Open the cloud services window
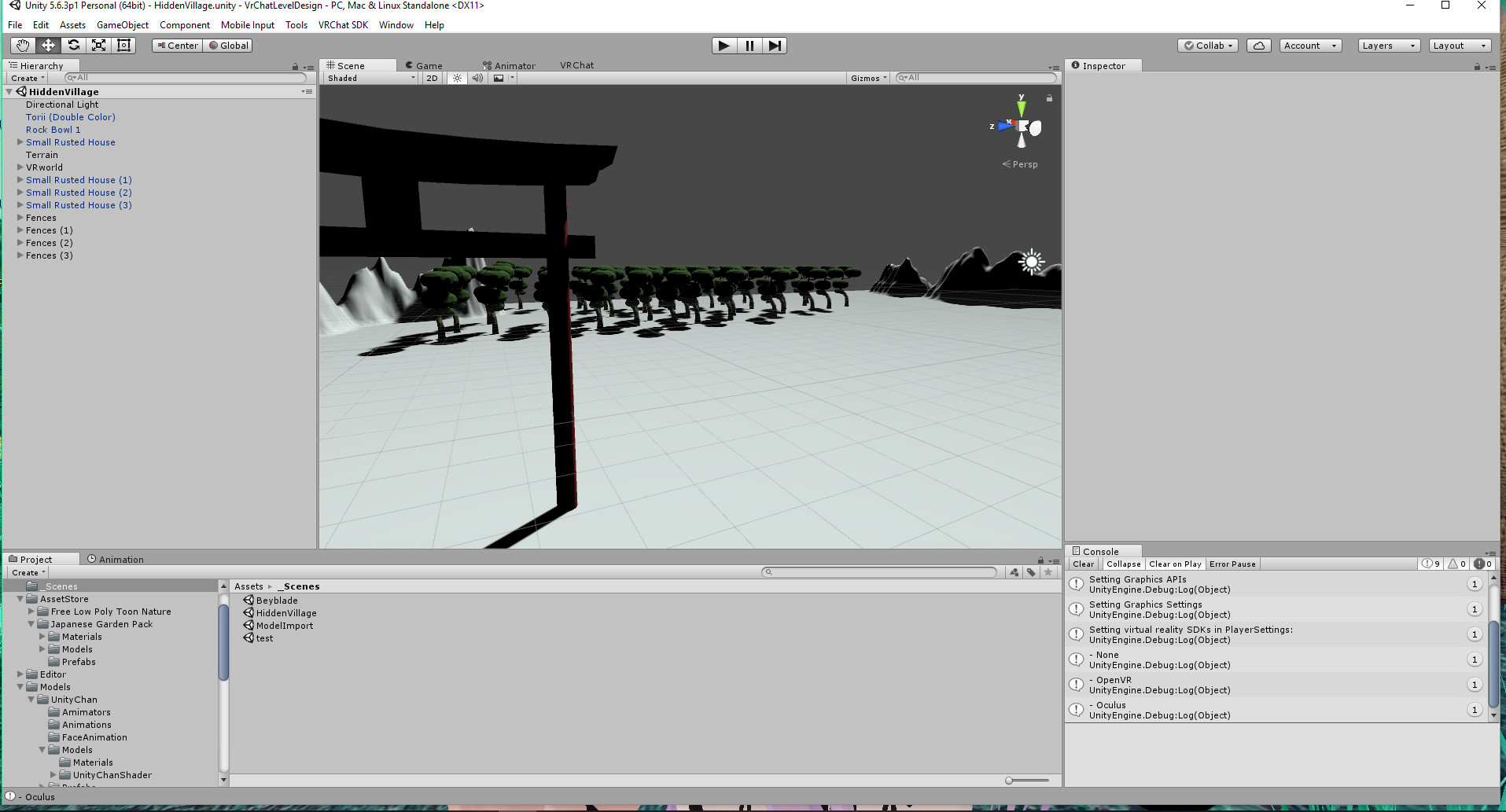 pos(1258,45)
